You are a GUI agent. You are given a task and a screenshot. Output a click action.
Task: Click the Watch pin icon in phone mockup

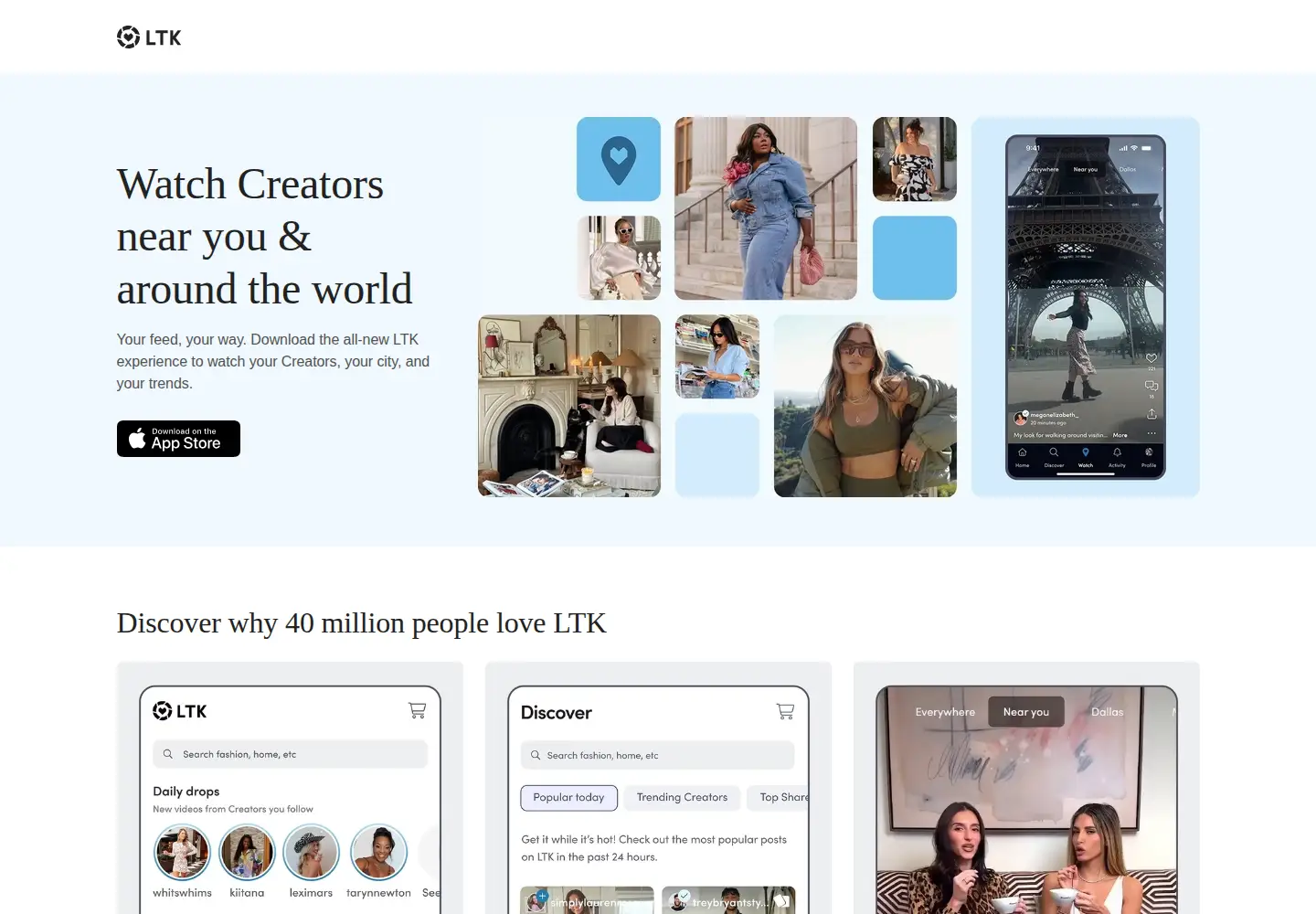[x=1086, y=452]
